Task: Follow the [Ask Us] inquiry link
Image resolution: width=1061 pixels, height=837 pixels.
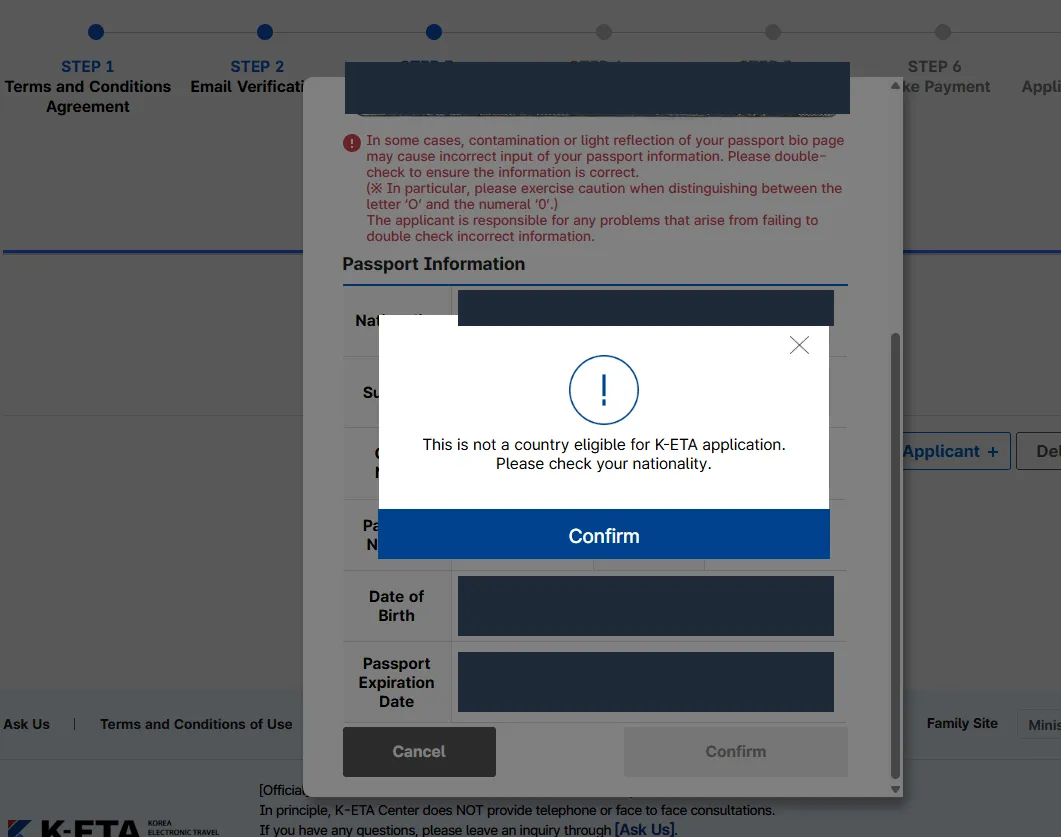Action: (x=646, y=829)
